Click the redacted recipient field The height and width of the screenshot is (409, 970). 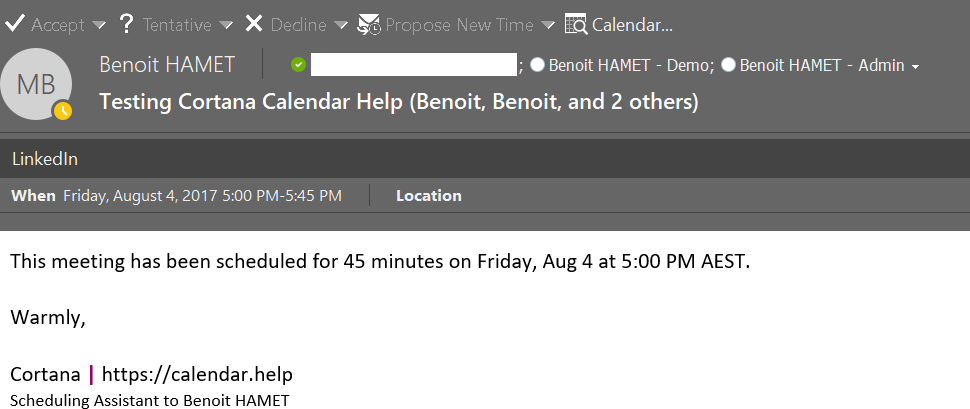click(413, 66)
